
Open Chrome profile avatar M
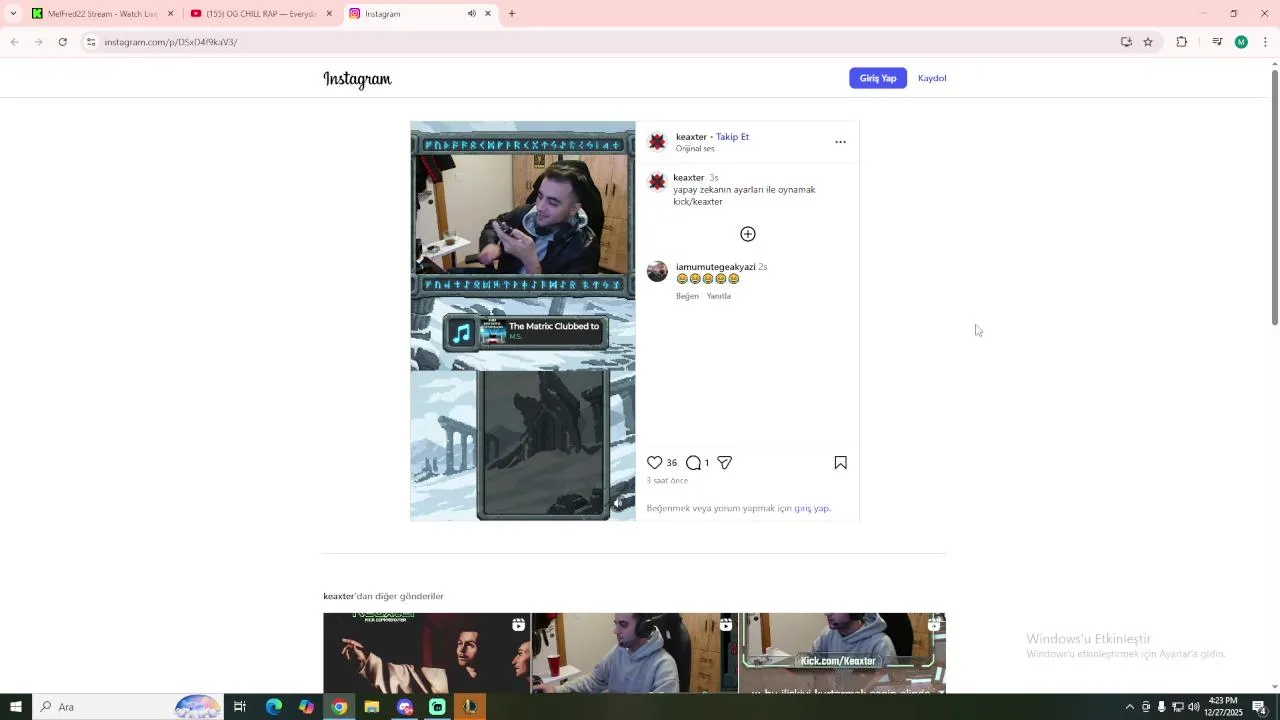(x=1241, y=42)
